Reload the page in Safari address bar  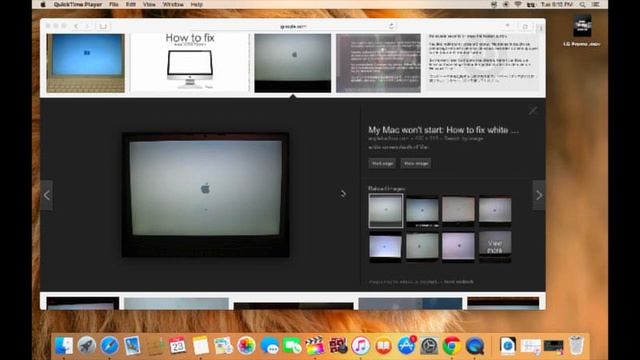[391, 26]
